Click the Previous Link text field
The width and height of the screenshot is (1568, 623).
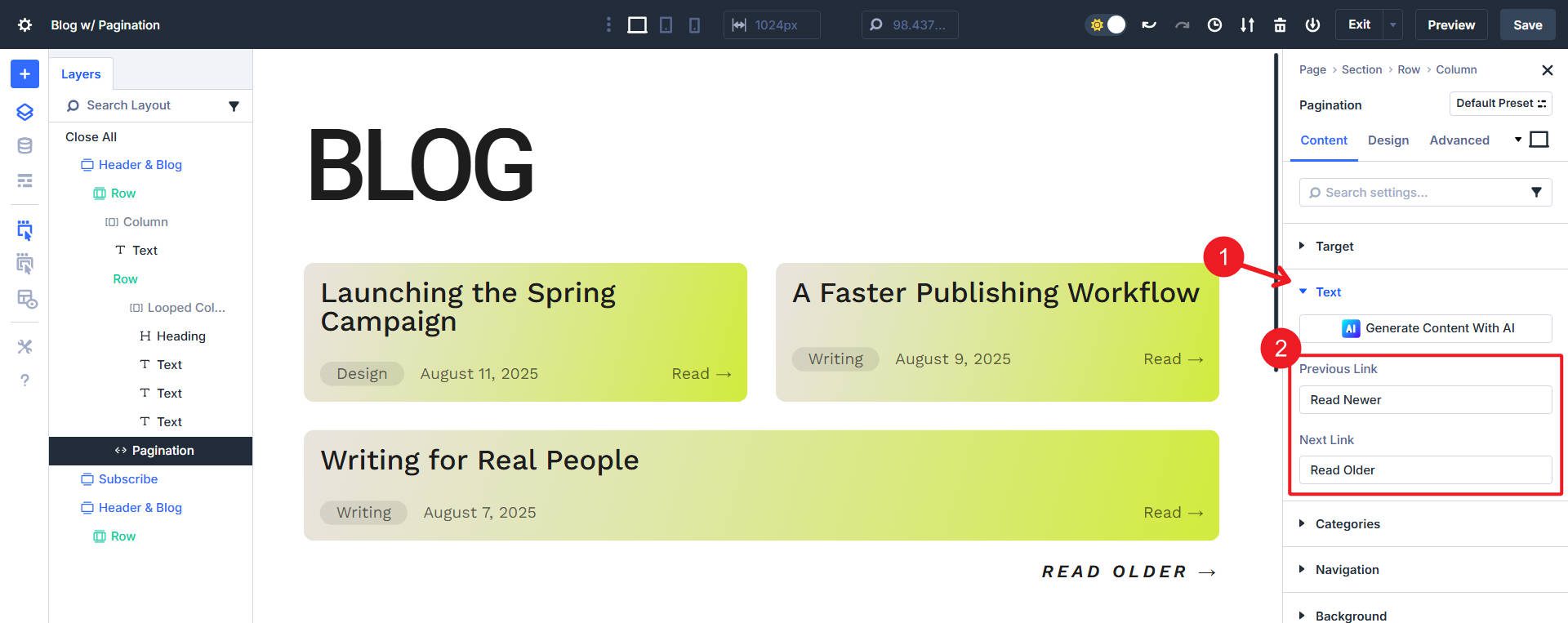click(1426, 400)
